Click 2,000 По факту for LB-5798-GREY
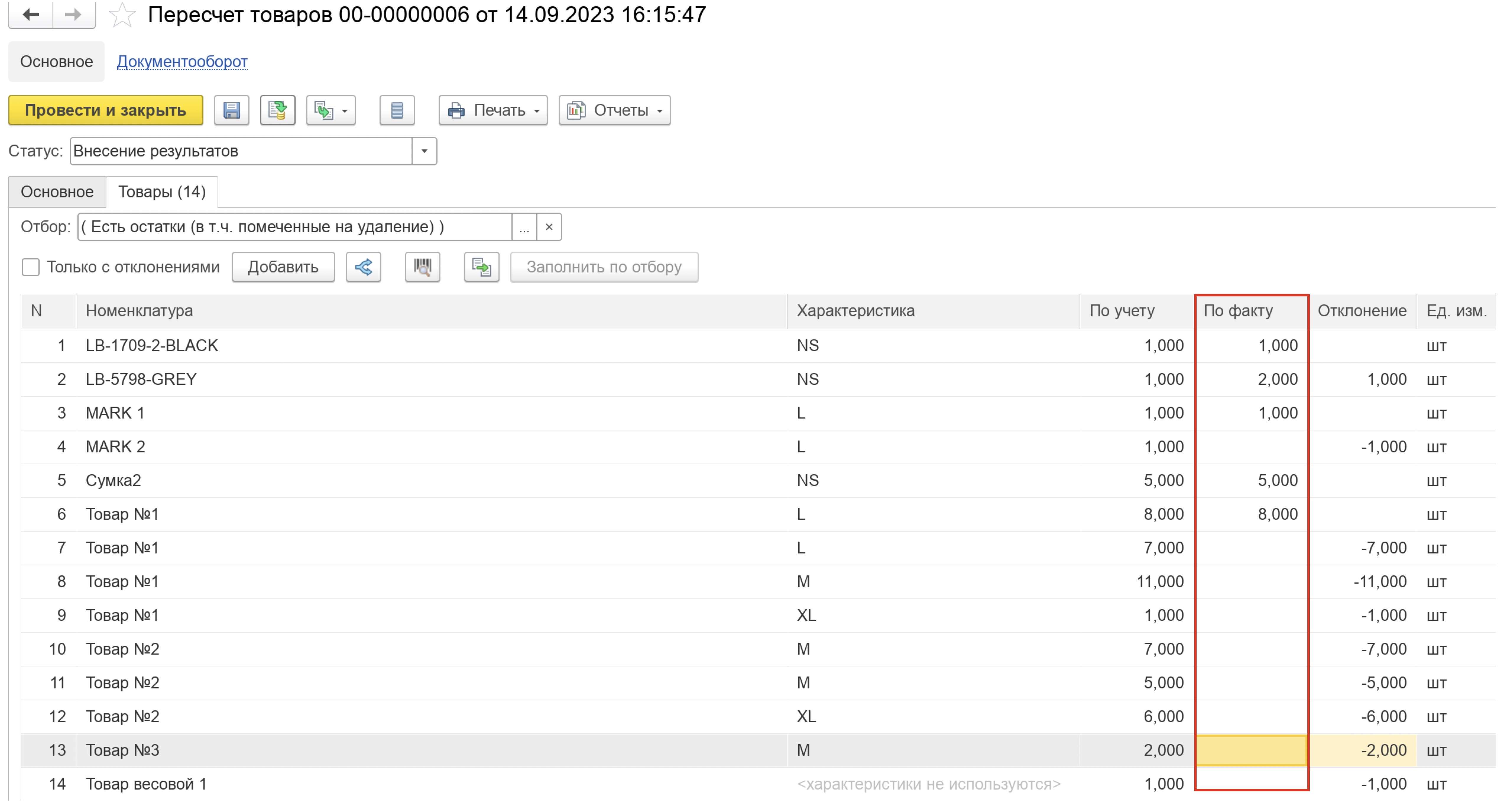 pos(1277,379)
